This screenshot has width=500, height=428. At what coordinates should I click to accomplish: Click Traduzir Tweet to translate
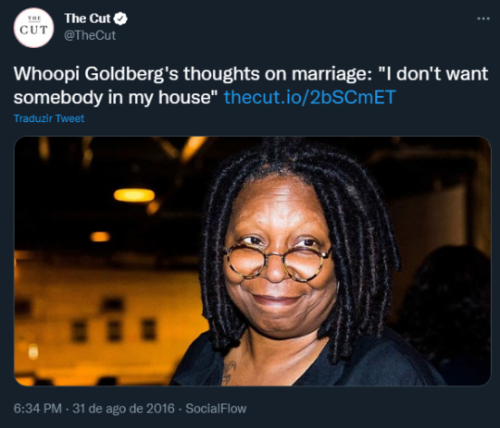click(49, 118)
